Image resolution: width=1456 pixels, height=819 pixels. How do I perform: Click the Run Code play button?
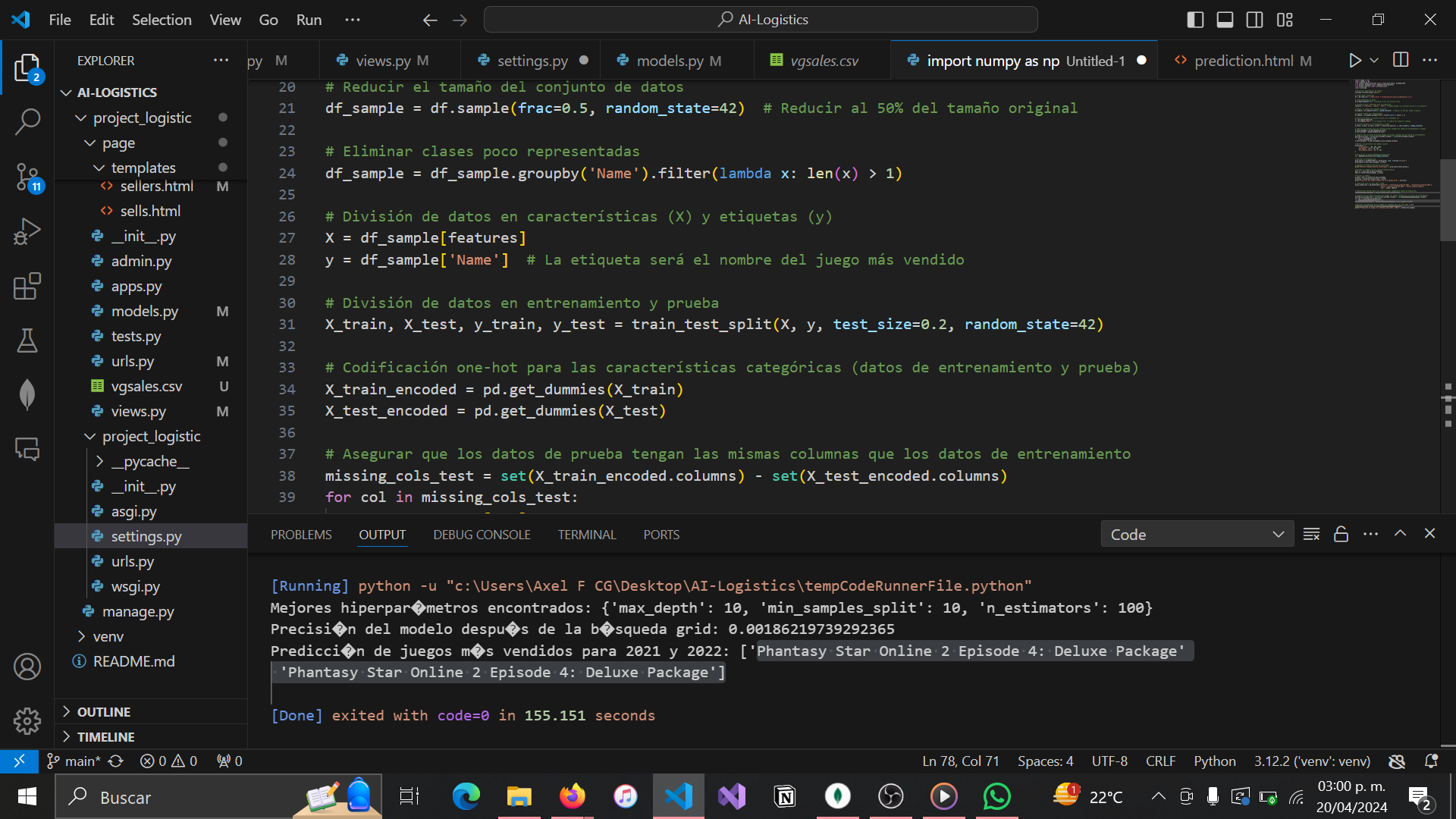[x=1354, y=61]
